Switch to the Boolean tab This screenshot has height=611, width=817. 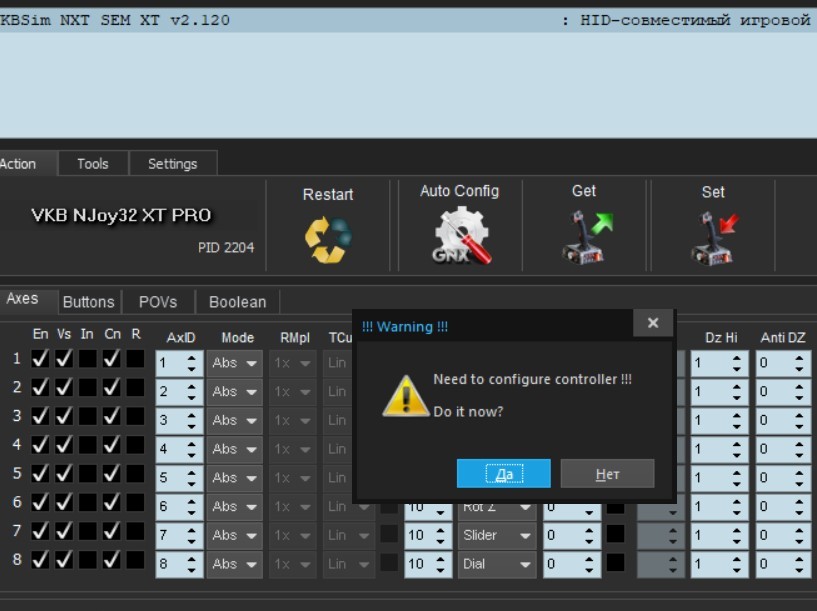click(x=238, y=302)
